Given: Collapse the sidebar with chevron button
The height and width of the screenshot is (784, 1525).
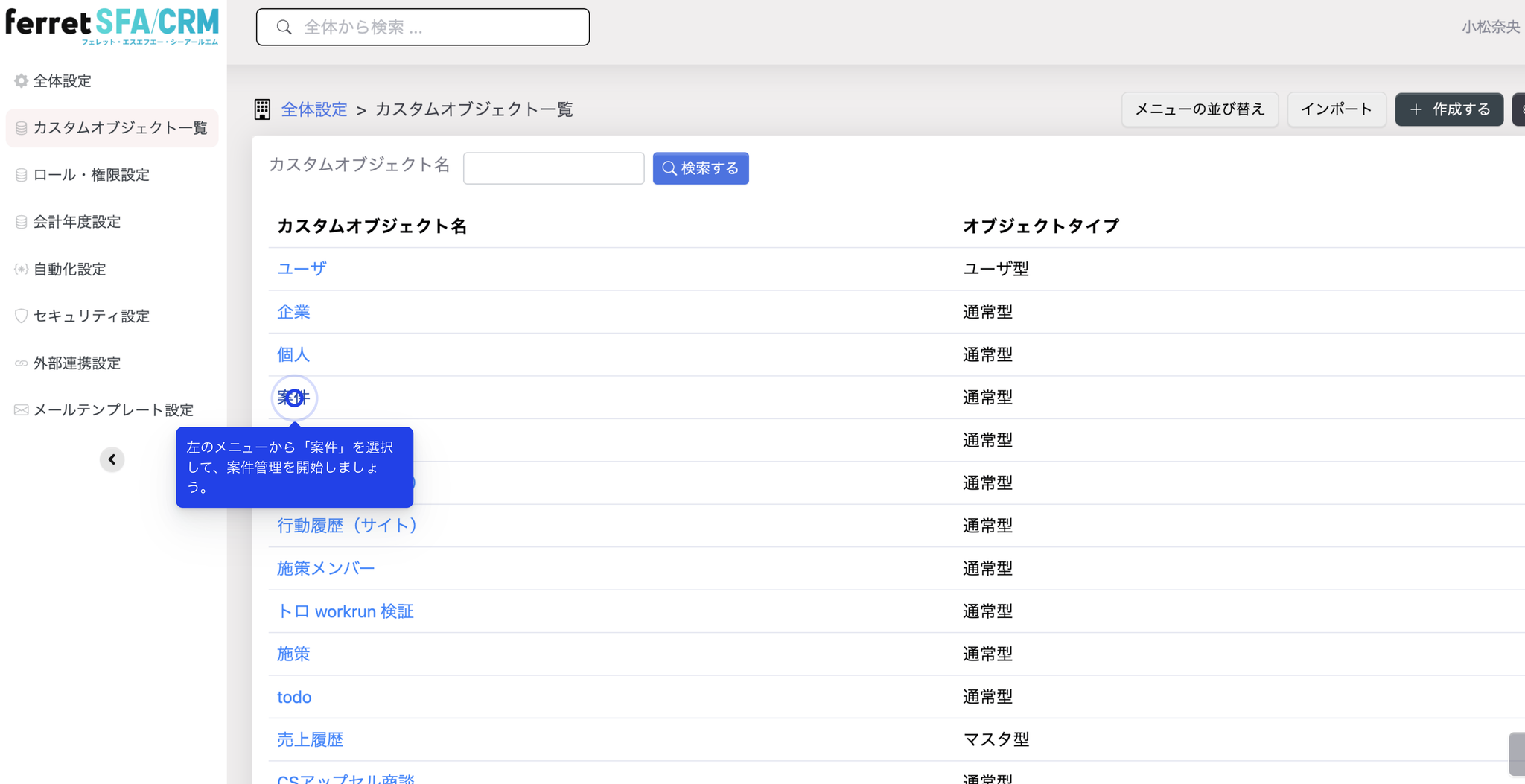Looking at the screenshot, I should (x=112, y=459).
